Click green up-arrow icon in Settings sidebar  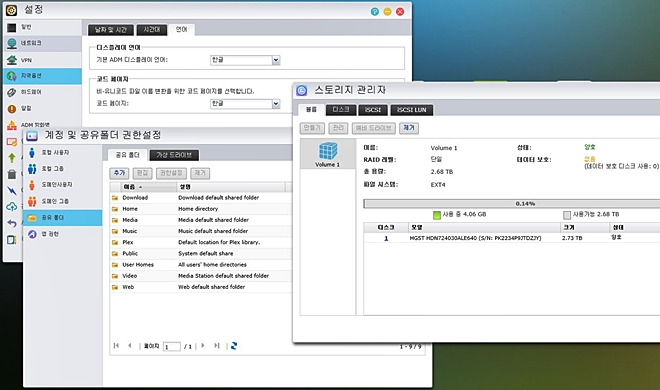point(12,158)
